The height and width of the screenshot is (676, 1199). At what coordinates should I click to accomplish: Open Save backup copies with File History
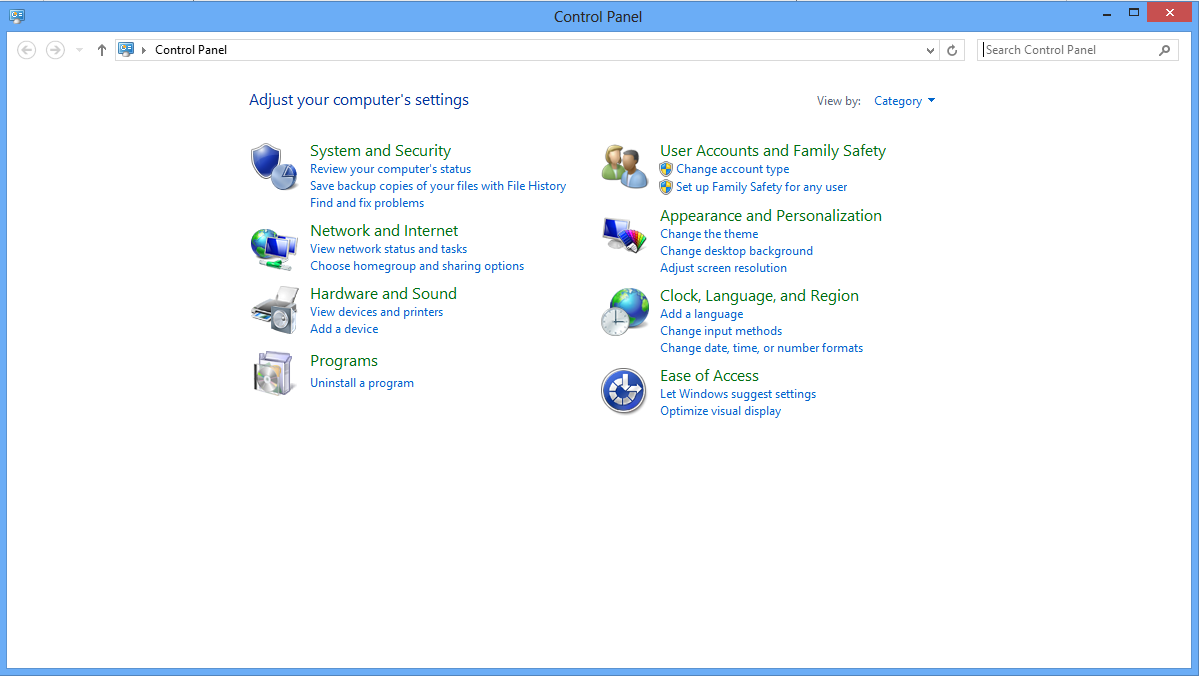click(x=437, y=186)
